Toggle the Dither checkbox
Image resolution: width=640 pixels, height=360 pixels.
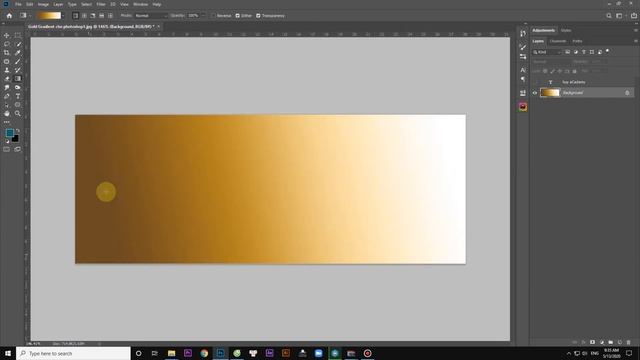[x=238, y=16]
